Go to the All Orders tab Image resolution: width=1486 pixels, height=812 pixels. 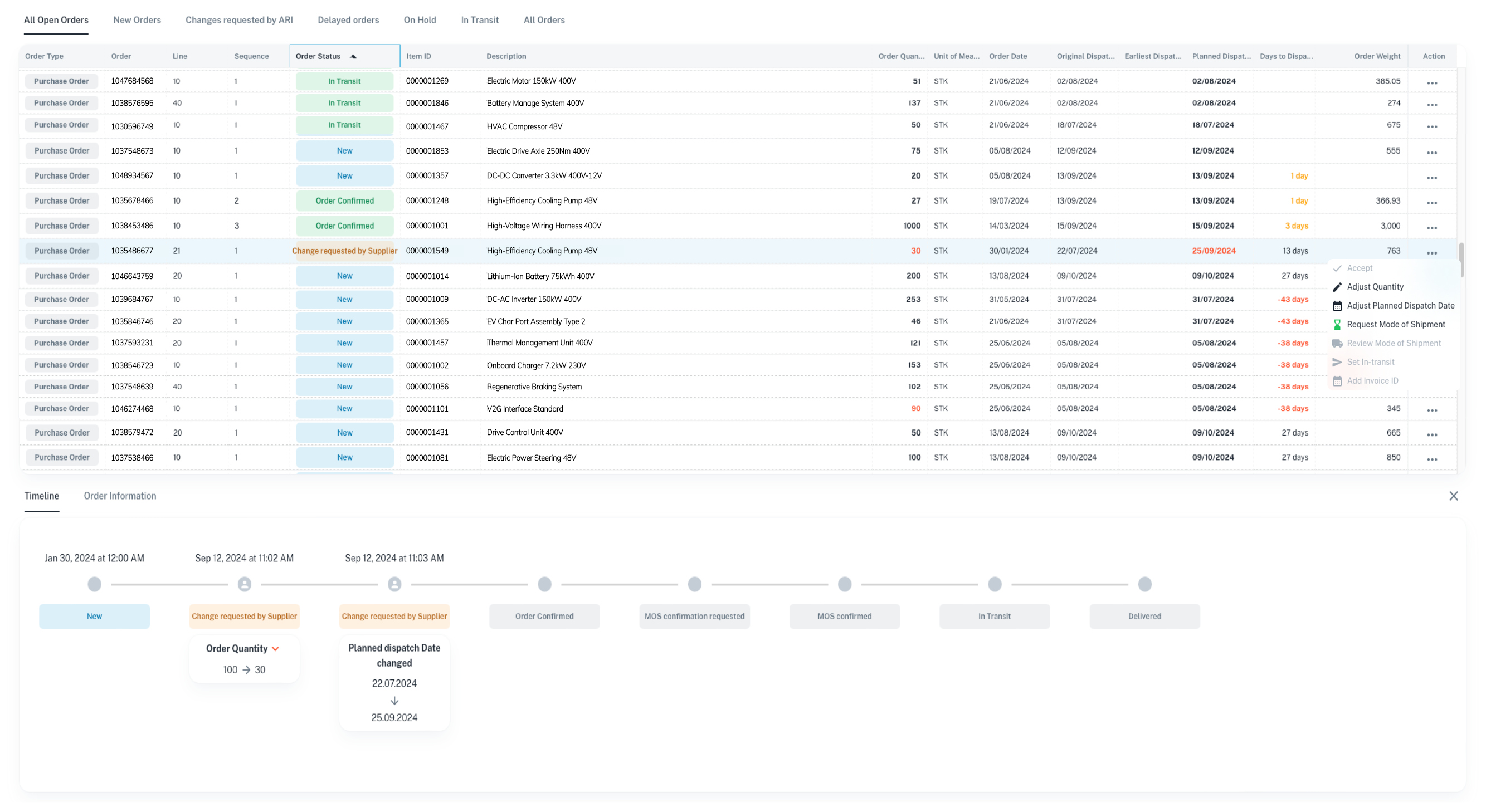[x=544, y=20]
